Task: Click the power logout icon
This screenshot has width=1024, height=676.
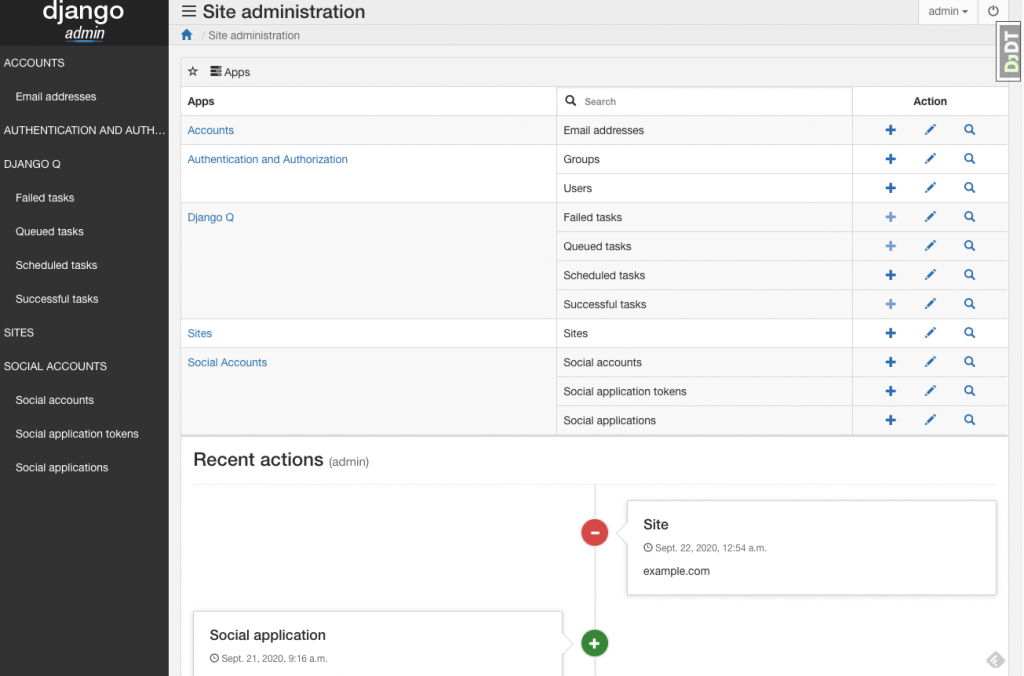Action: [x=993, y=11]
